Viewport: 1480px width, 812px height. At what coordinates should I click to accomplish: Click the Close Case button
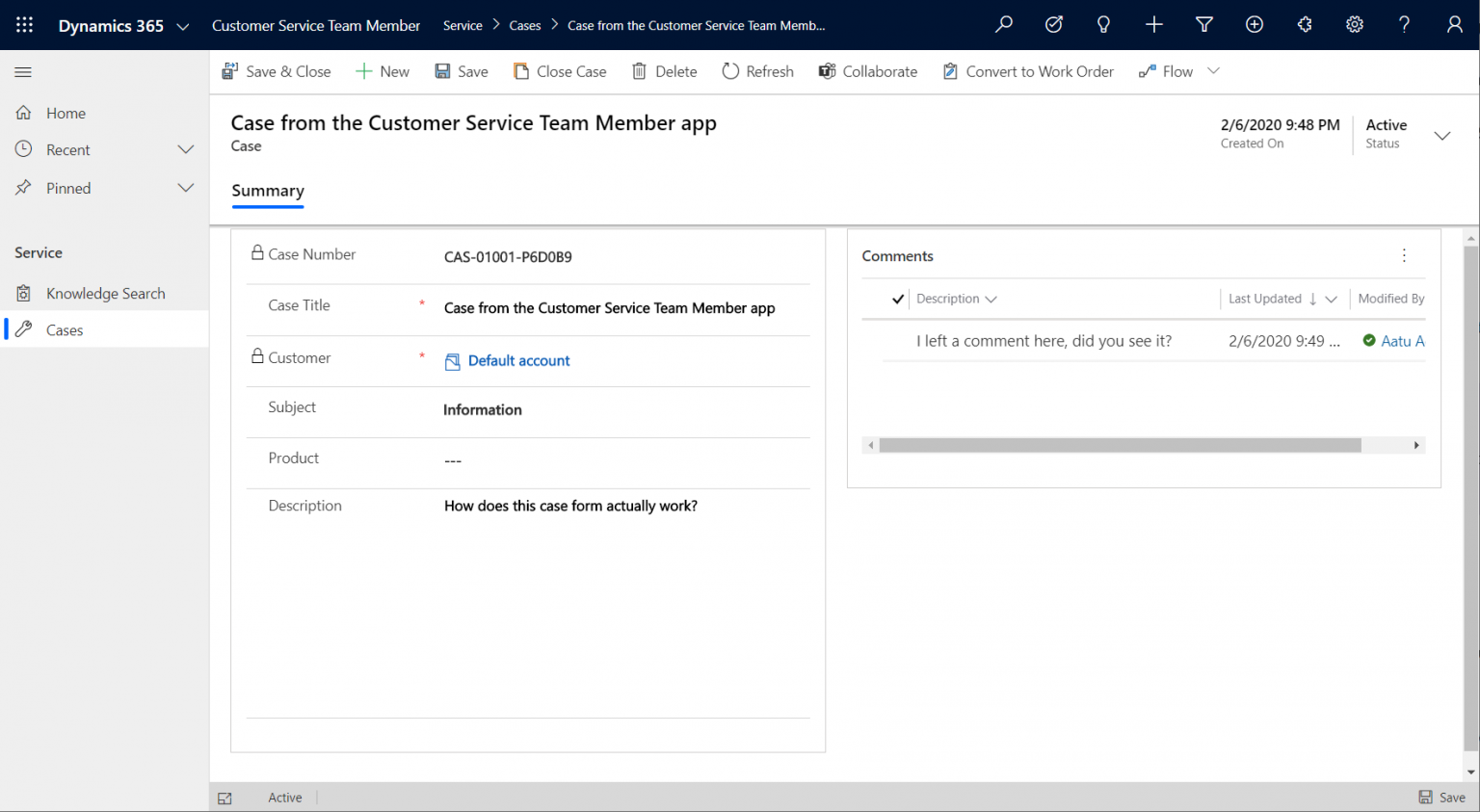pos(560,71)
